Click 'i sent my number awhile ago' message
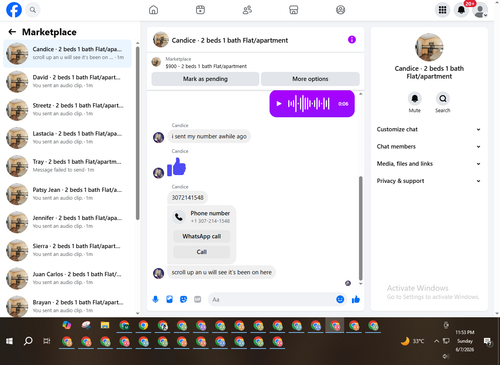Viewport: 500px width, 365px height. click(x=209, y=136)
